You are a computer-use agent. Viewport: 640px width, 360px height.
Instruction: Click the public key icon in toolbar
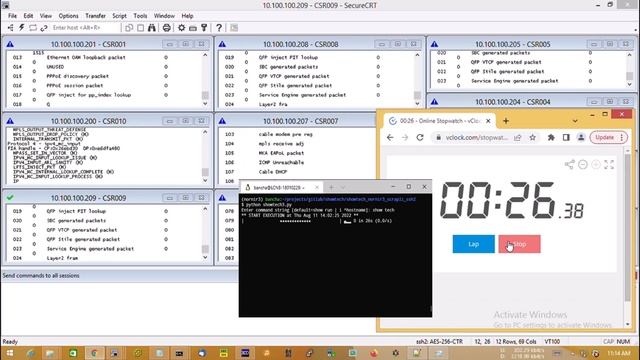tap(204, 28)
